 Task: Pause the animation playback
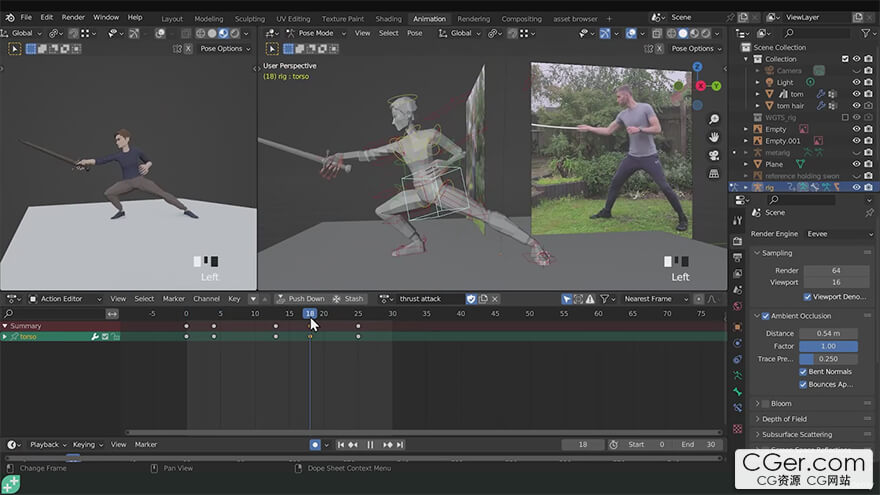click(x=370, y=444)
